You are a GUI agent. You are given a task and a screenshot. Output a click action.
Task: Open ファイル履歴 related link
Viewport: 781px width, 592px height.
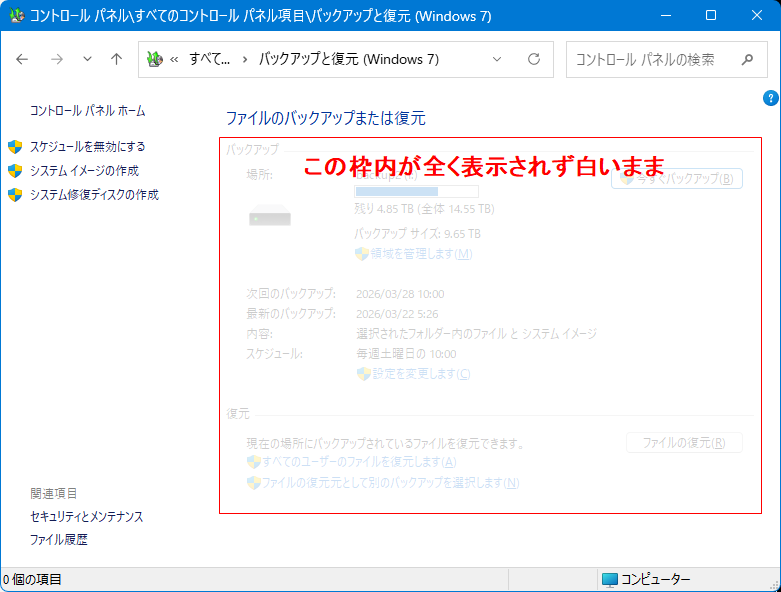[59, 539]
